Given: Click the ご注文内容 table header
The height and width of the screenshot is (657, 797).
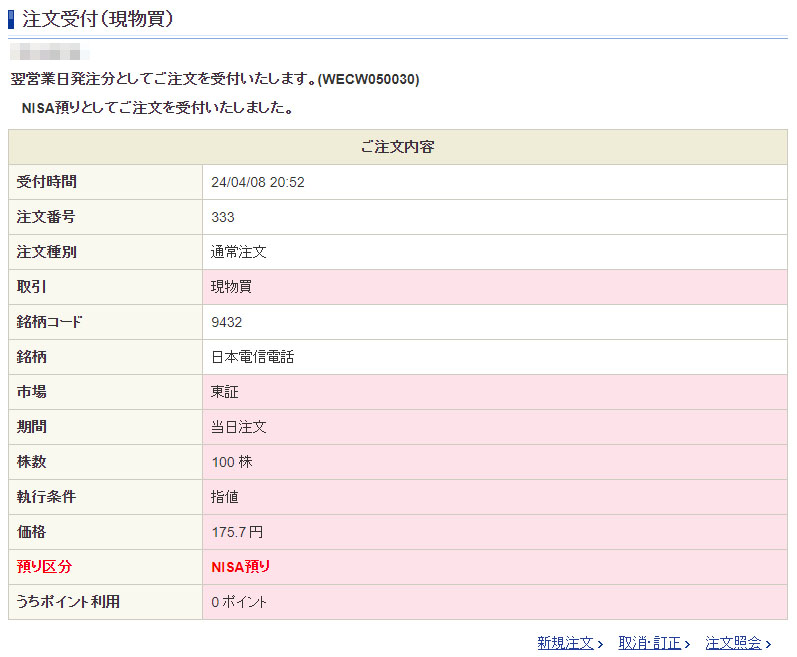Looking at the screenshot, I should (x=397, y=147).
